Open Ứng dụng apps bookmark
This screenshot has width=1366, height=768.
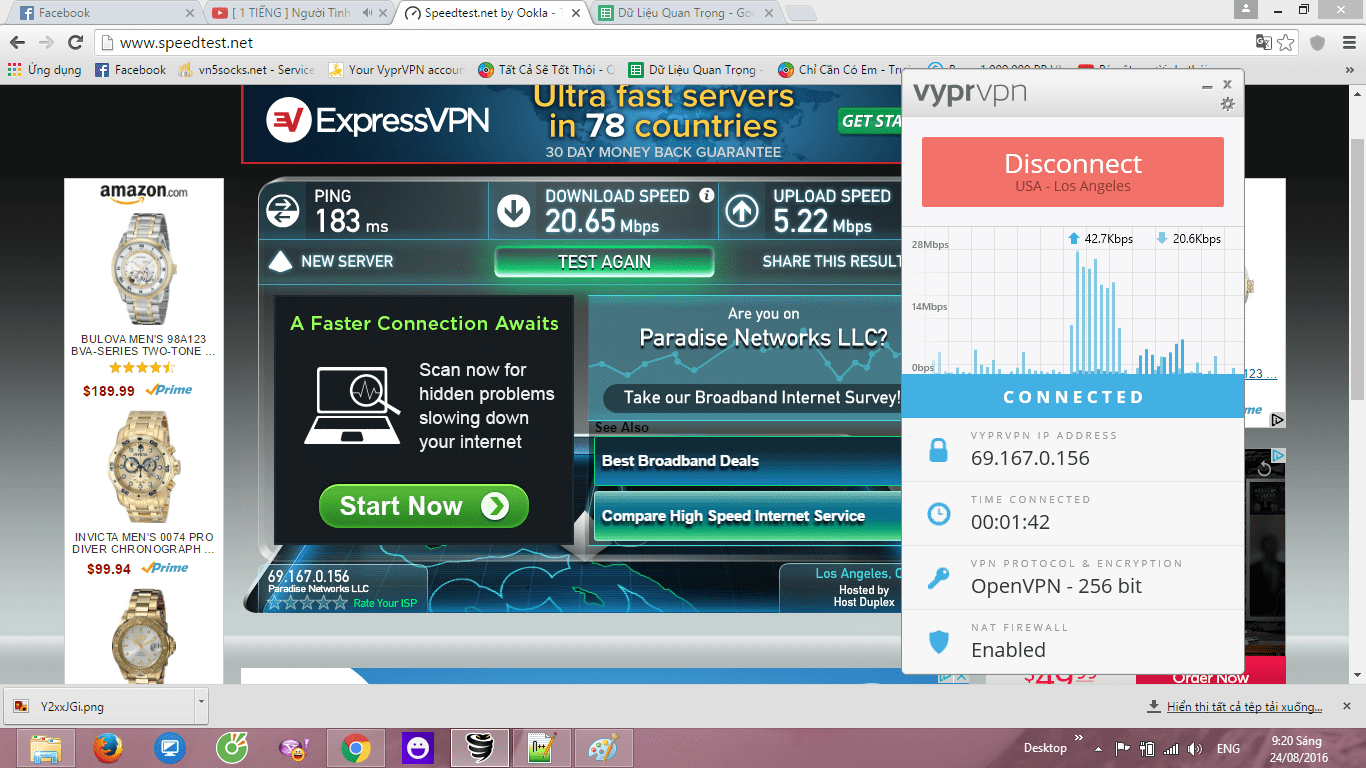45,70
